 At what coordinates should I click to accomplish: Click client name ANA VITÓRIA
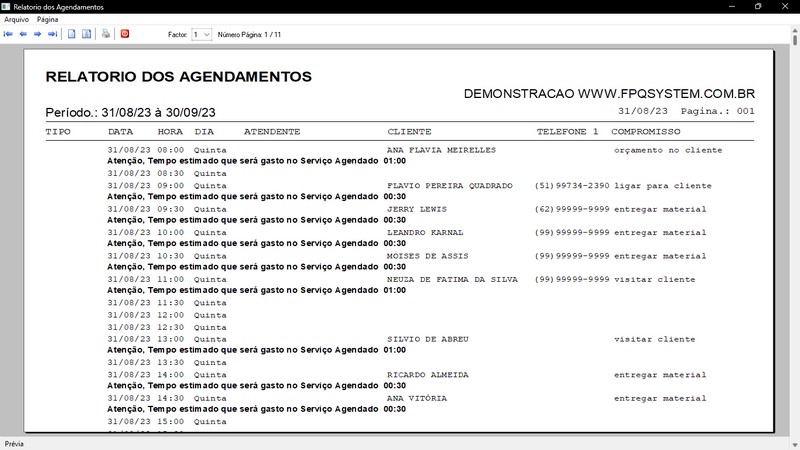click(x=417, y=398)
